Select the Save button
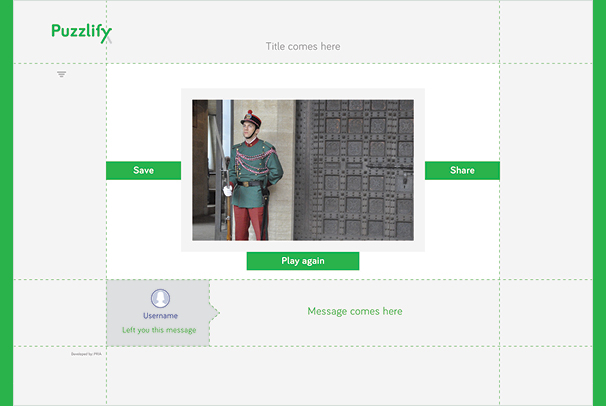The image size is (606, 406). tap(143, 170)
